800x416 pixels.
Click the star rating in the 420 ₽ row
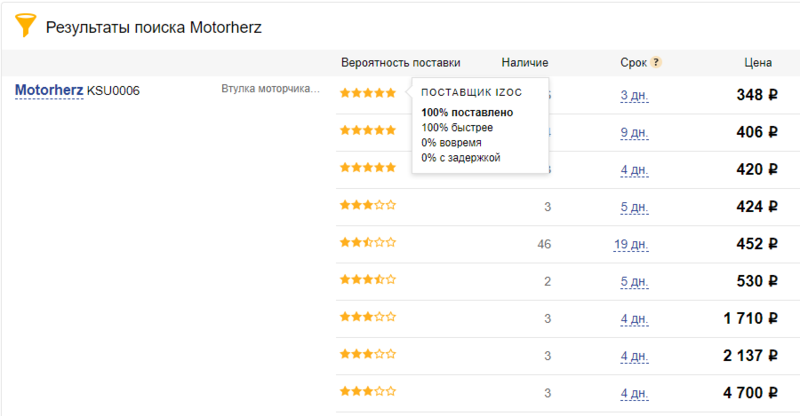368,167
